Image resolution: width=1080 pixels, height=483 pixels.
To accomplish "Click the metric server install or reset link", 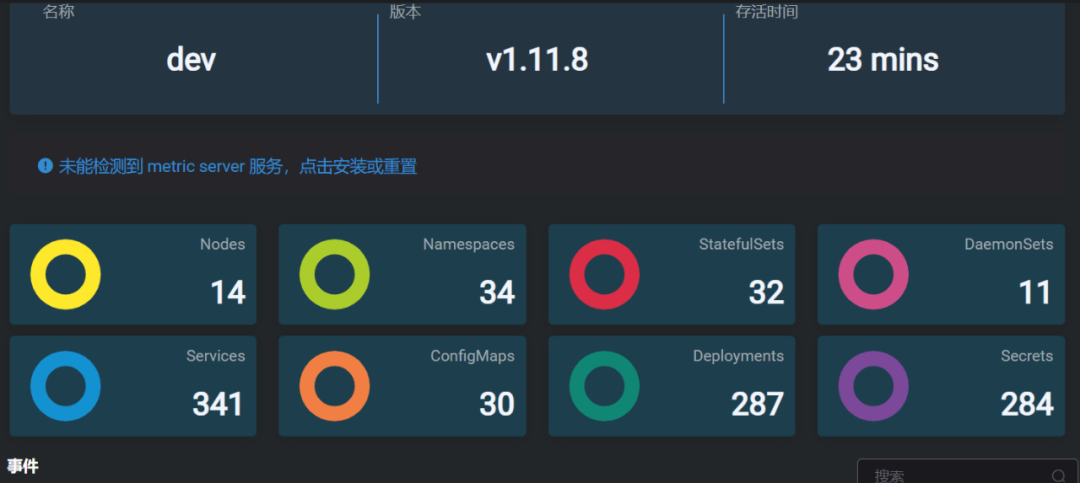I will tap(238, 166).
